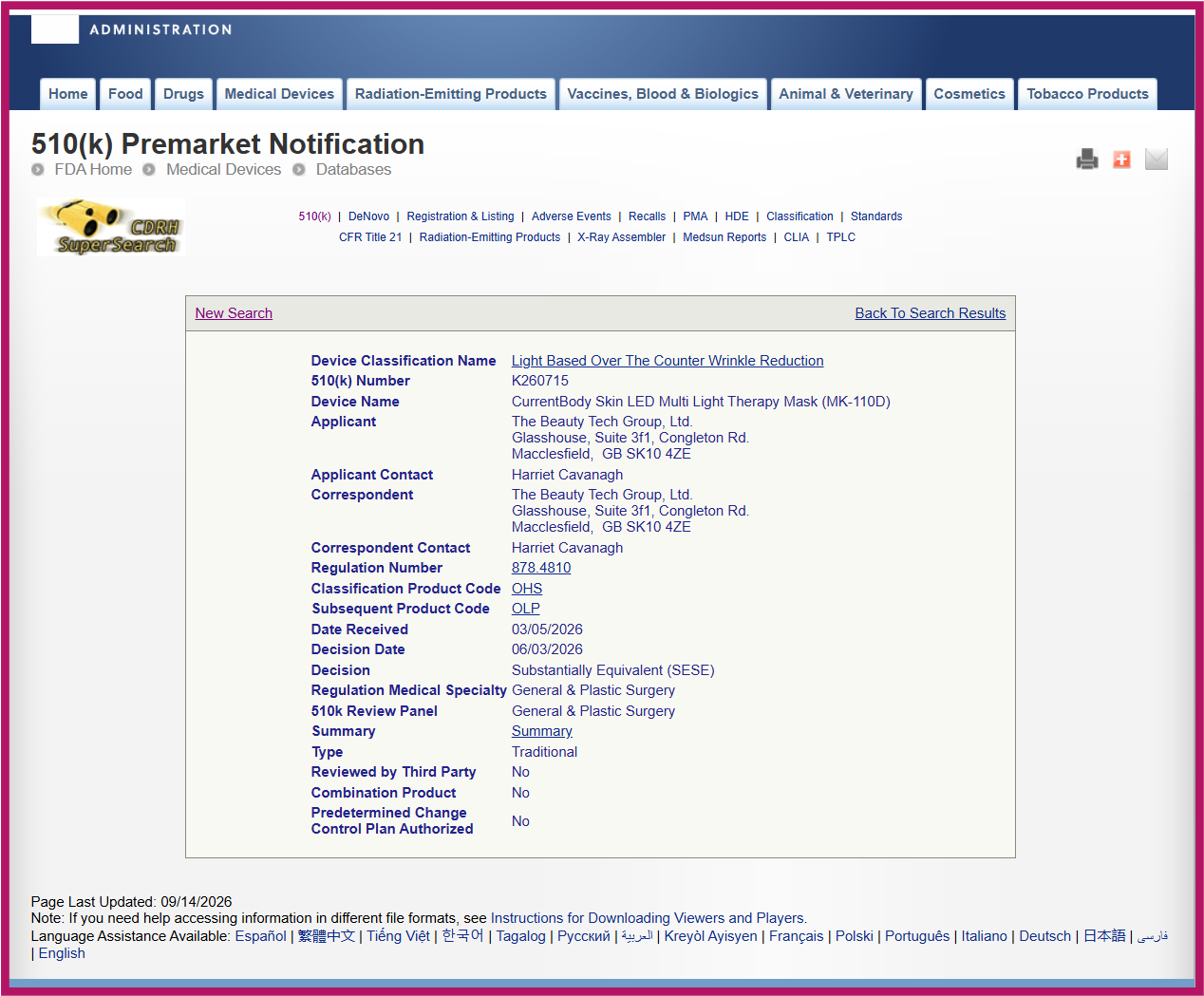This screenshot has height=996, width=1204.
Task: Click the printer icon
Action: click(x=1087, y=160)
